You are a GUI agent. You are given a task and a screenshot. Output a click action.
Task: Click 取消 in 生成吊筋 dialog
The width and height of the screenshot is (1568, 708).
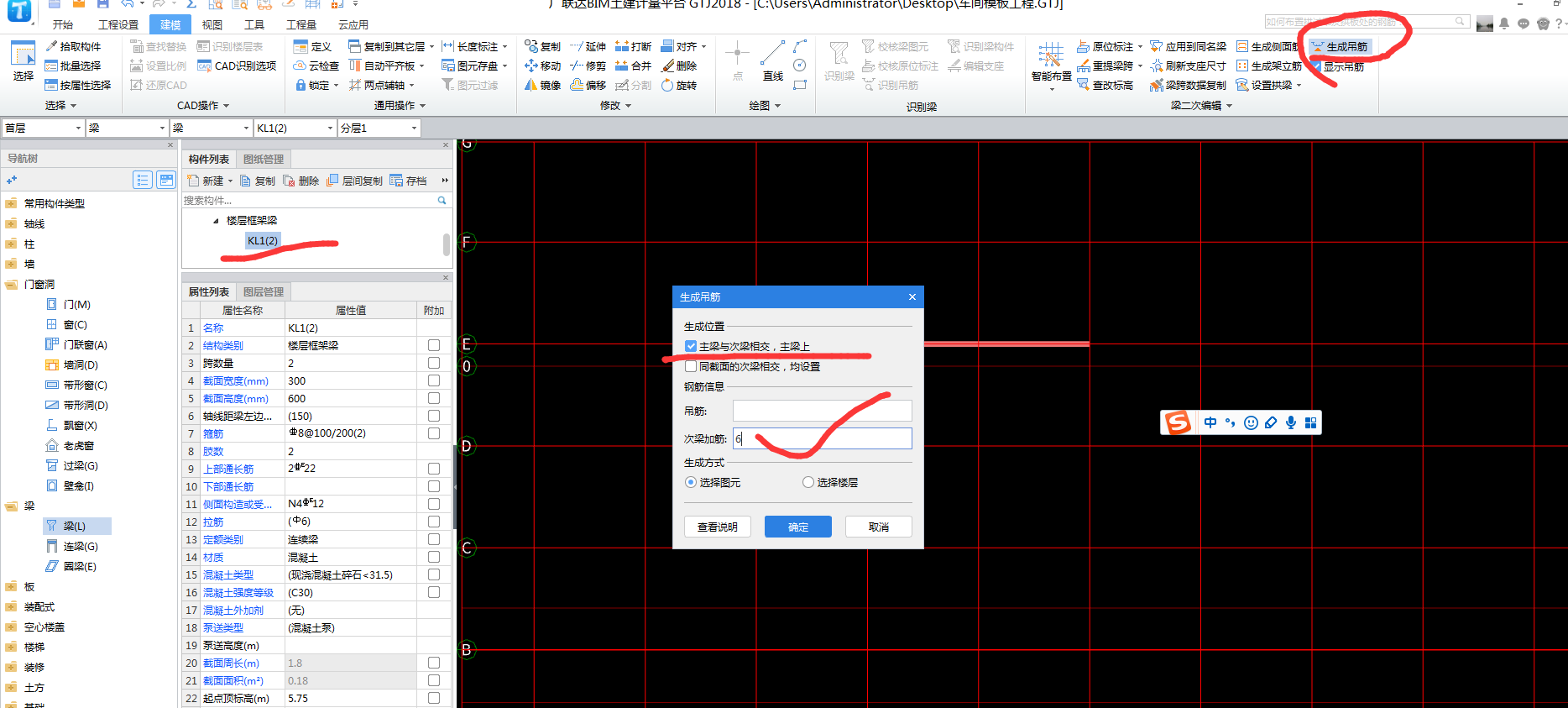[879, 527]
